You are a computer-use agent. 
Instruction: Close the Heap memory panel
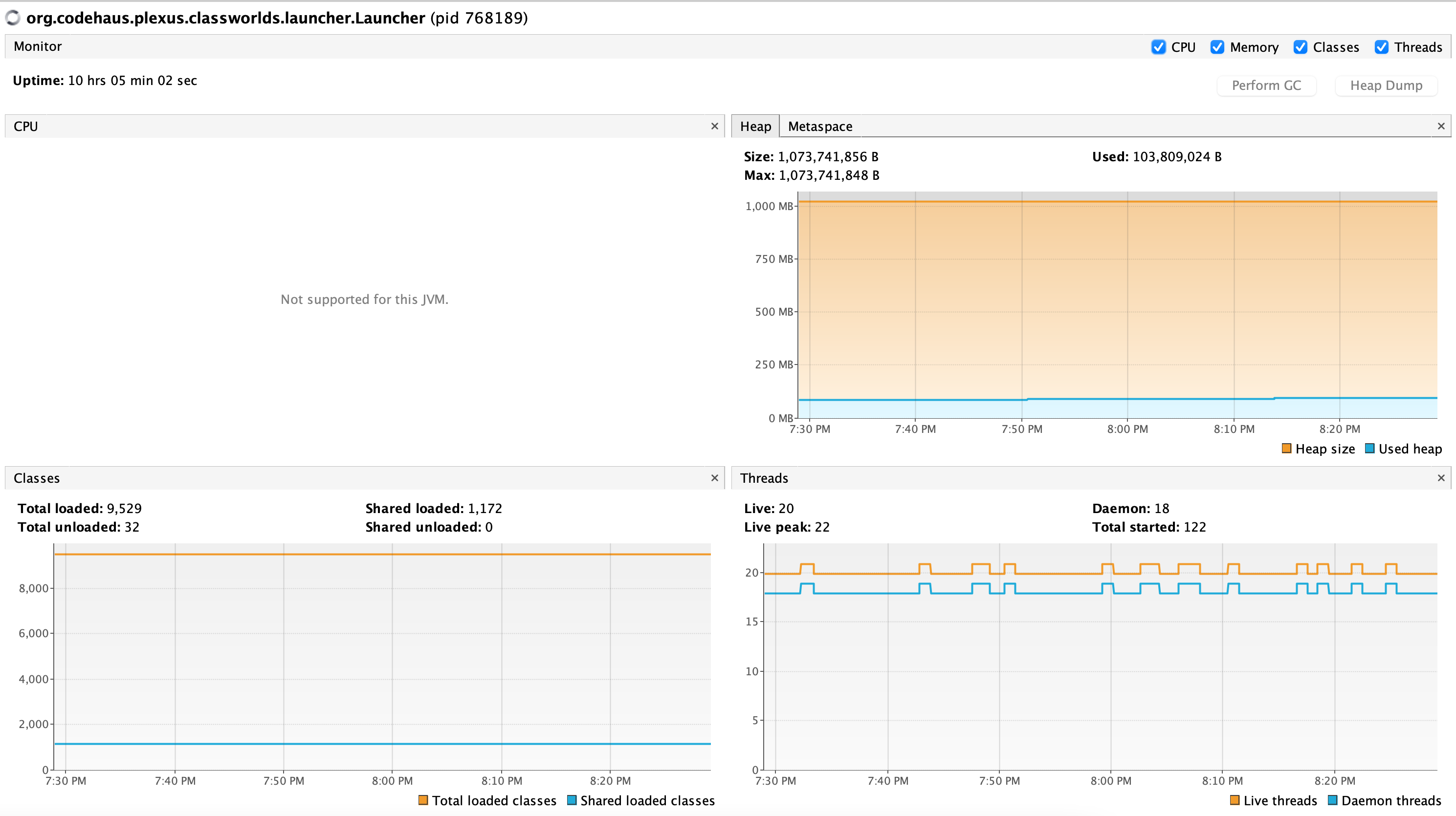pos(1441,126)
